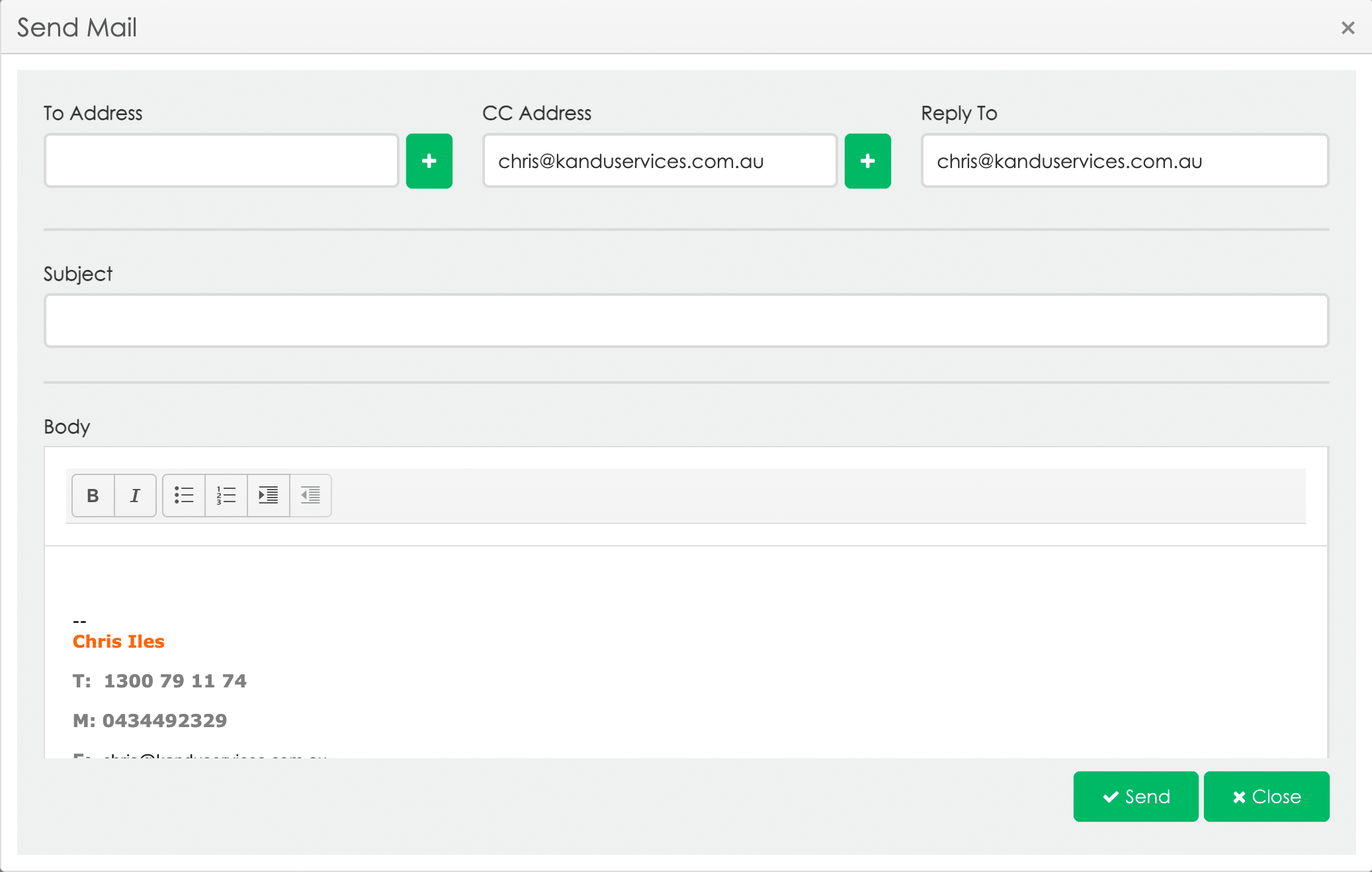Image resolution: width=1372 pixels, height=872 pixels.
Task: Decrease indent of body text
Action: [310, 496]
